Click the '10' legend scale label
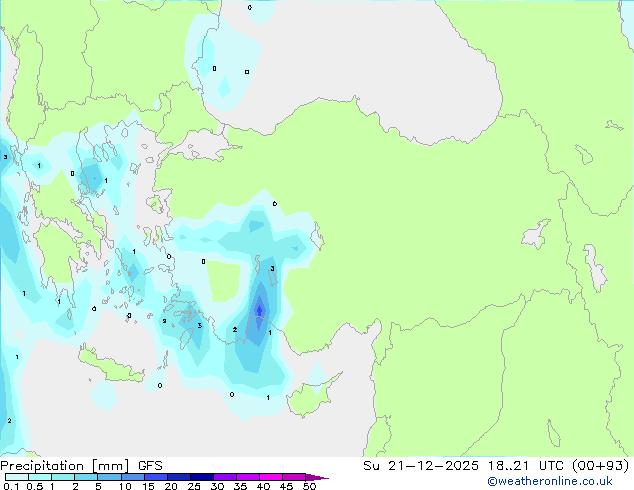 125,486
